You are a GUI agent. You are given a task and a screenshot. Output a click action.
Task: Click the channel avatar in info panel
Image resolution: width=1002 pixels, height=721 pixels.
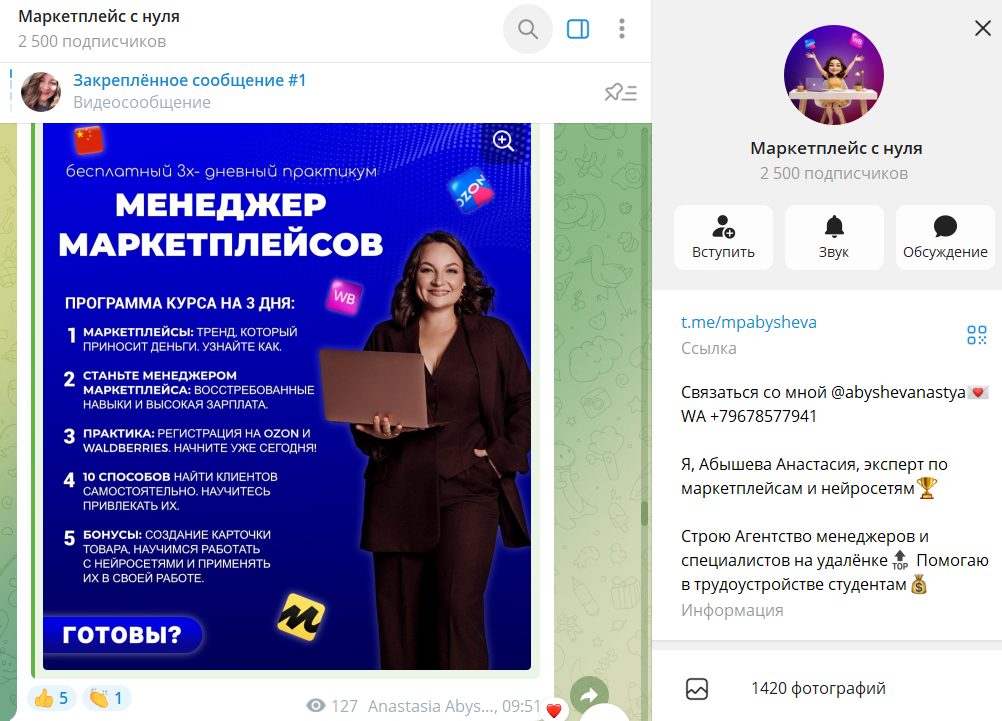click(x=834, y=75)
